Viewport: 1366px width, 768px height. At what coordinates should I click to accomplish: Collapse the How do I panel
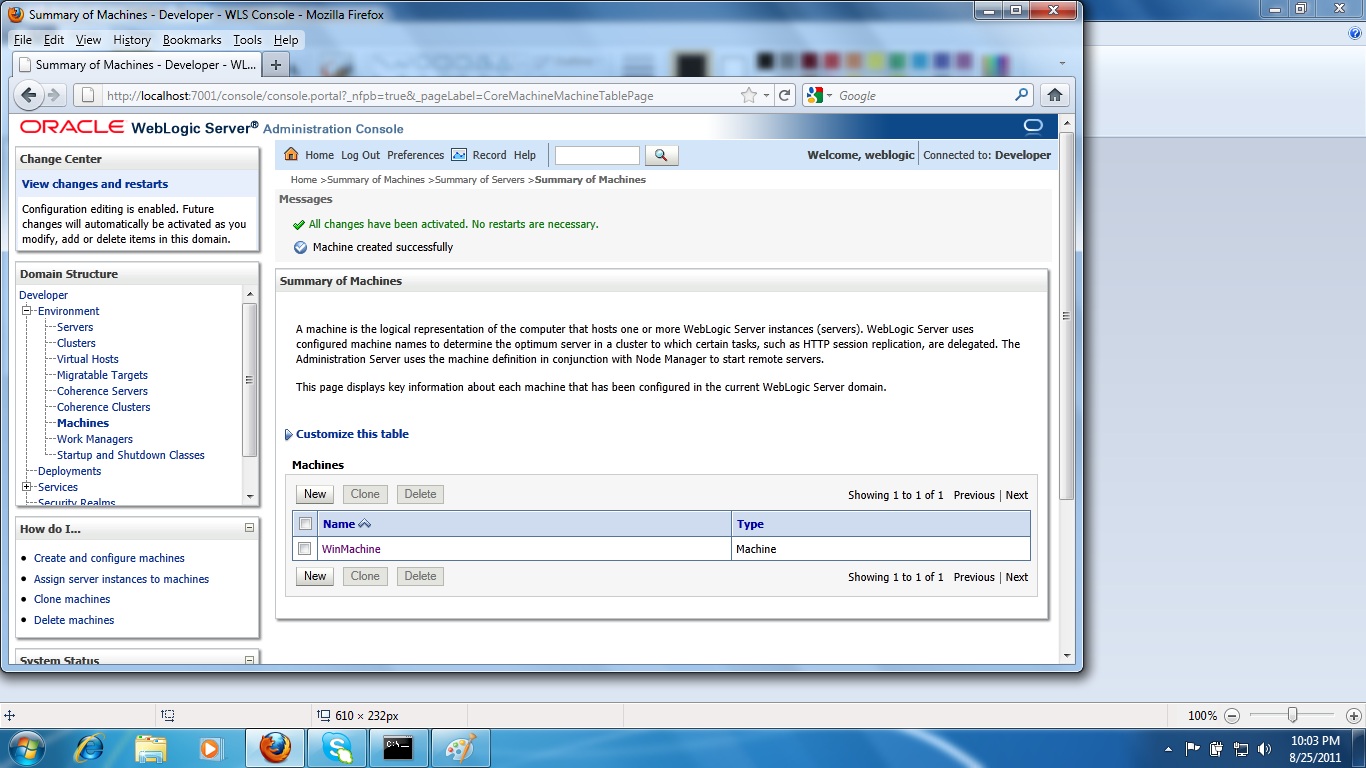(249, 528)
